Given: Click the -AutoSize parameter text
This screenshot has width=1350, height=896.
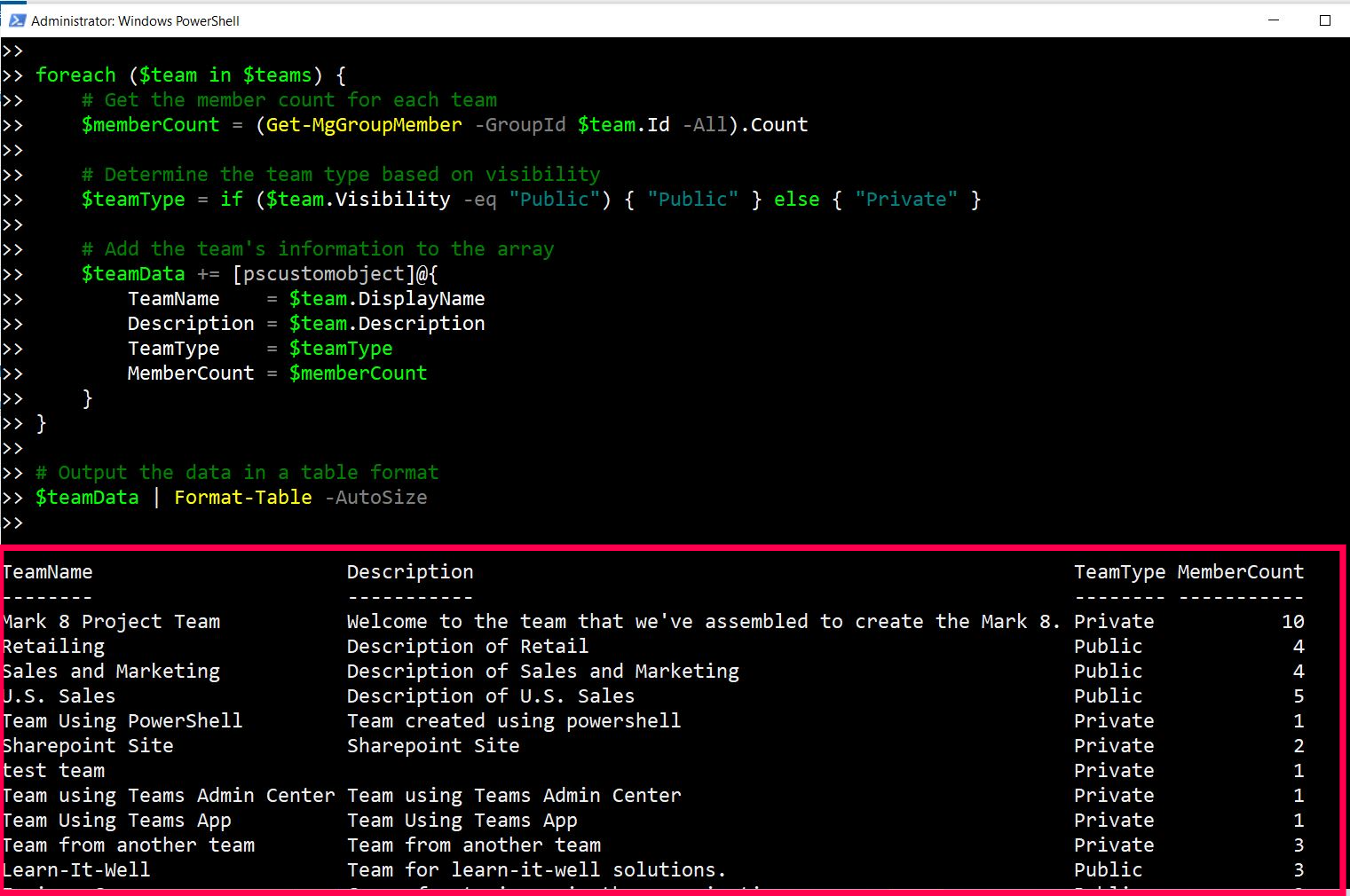Looking at the screenshot, I should [375, 498].
